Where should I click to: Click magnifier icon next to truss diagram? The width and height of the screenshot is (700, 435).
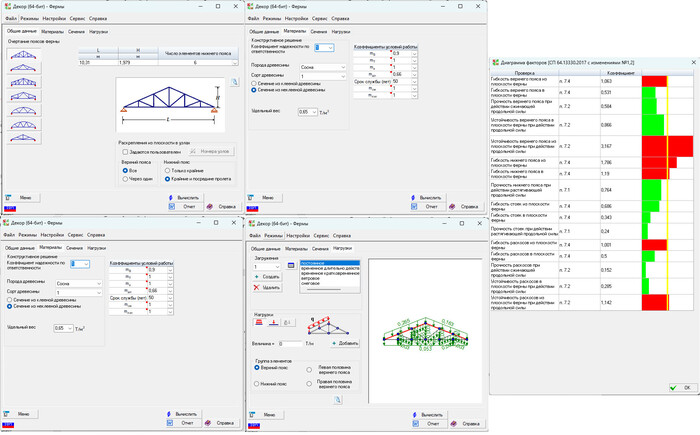tap(234, 82)
